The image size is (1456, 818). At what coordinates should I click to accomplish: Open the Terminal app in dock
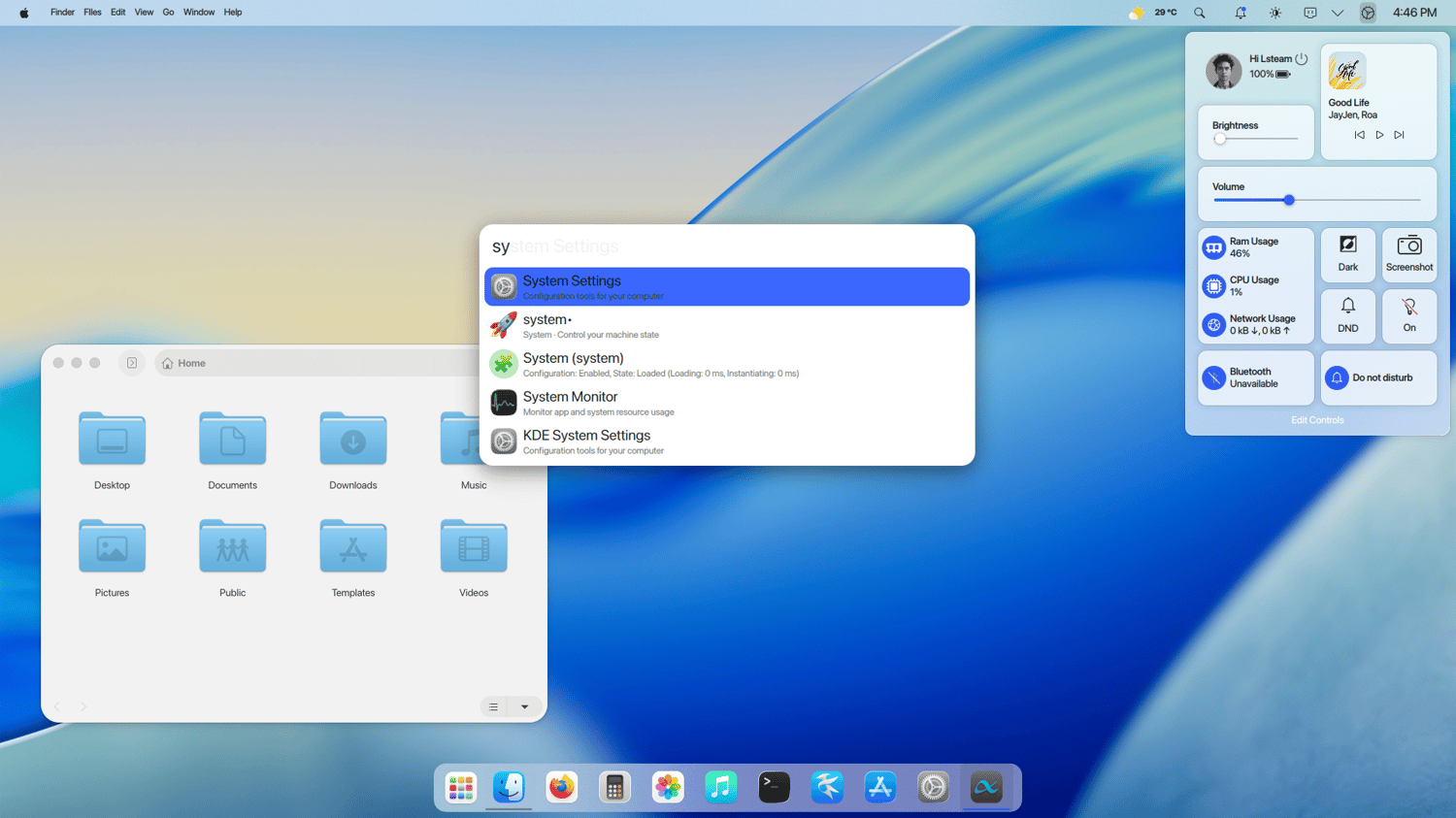coord(774,787)
